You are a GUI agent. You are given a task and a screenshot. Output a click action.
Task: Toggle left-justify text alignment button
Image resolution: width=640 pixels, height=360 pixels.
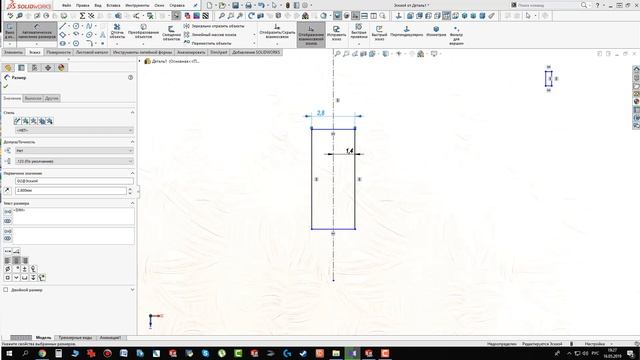[7, 260]
